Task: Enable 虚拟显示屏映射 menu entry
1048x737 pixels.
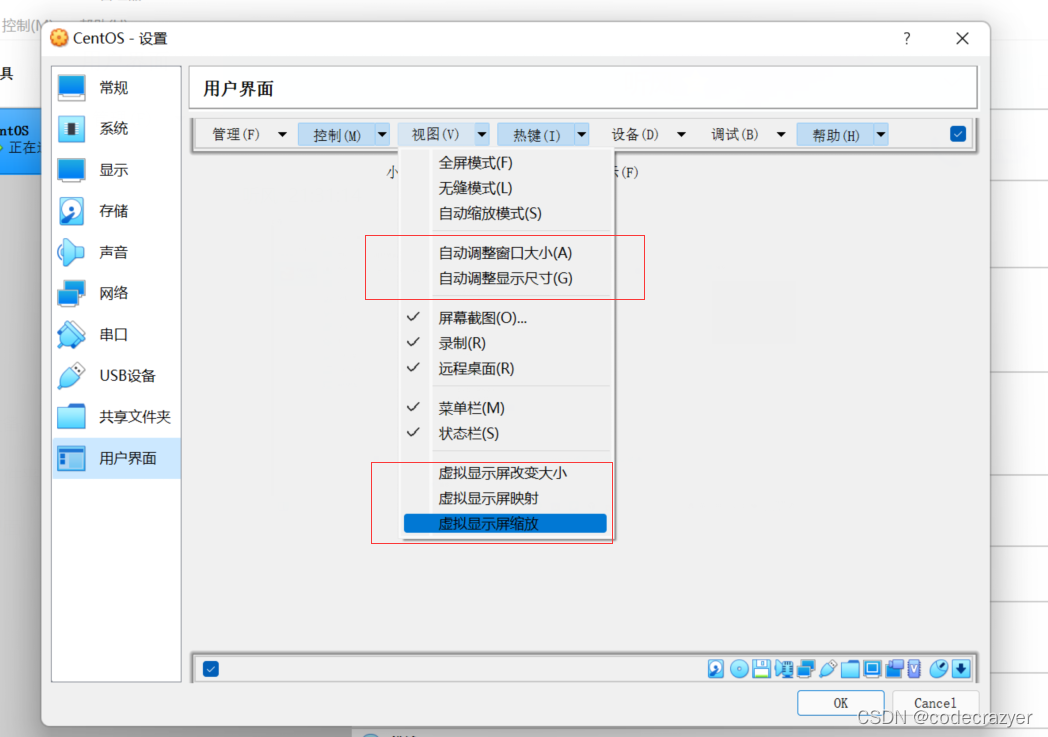Action: click(x=507, y=498)
